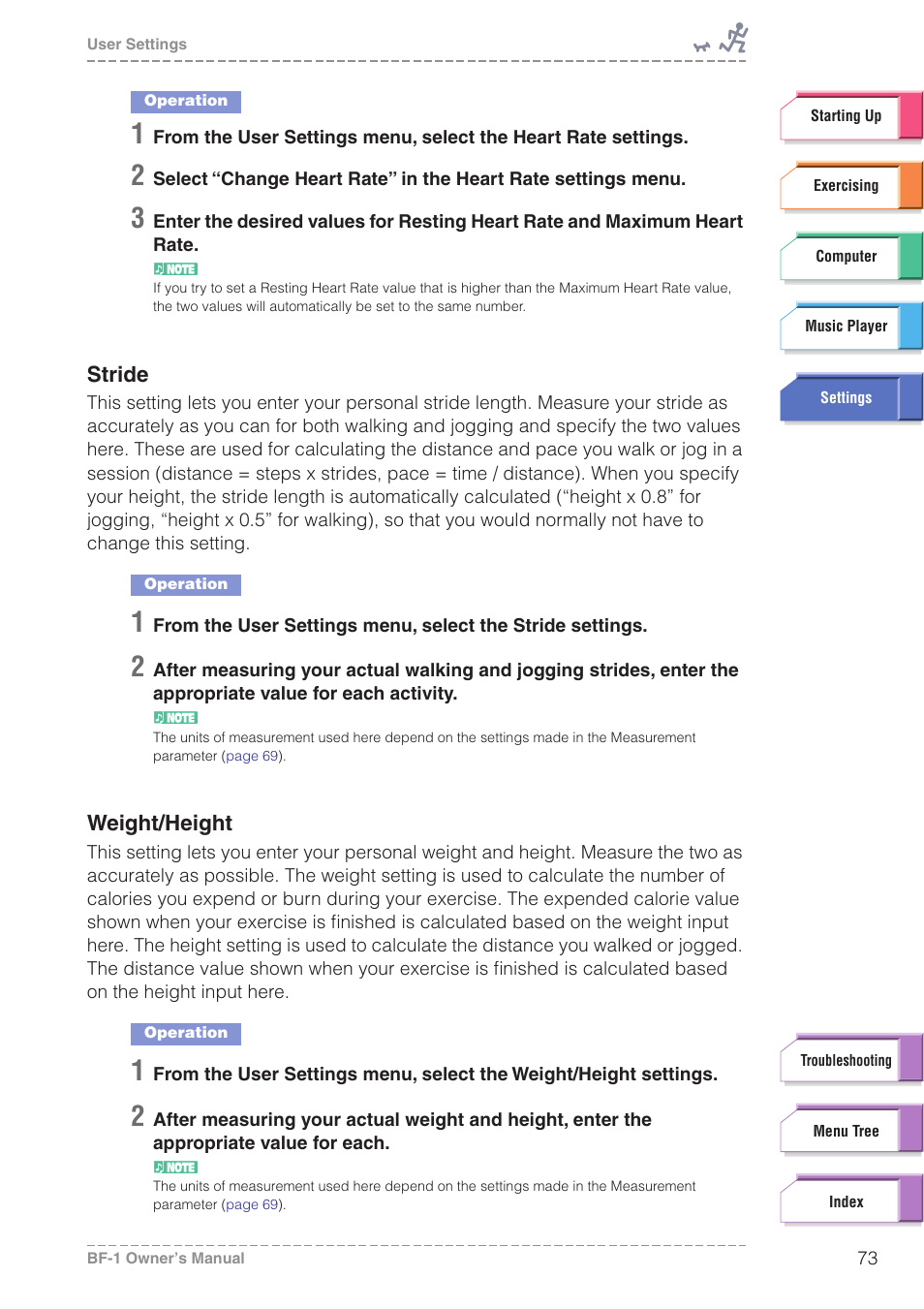The height and width of the screenshot is (1309, 924).
Task: Click the NOTE icon in Weight/Height operation
Action: pyautogui.click(x=175, y=1168)
